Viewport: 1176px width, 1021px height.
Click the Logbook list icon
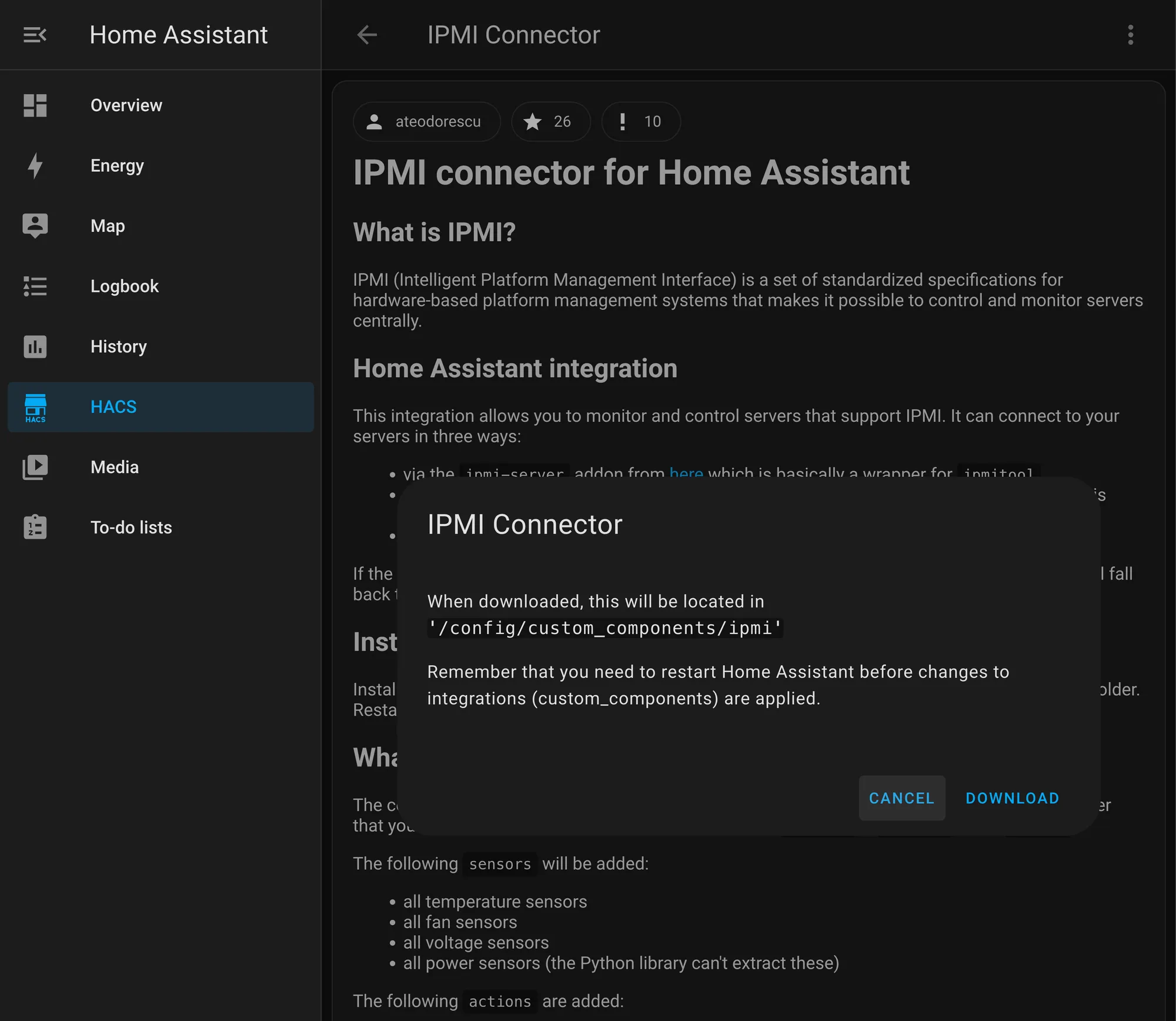click(x=35, y=286)
